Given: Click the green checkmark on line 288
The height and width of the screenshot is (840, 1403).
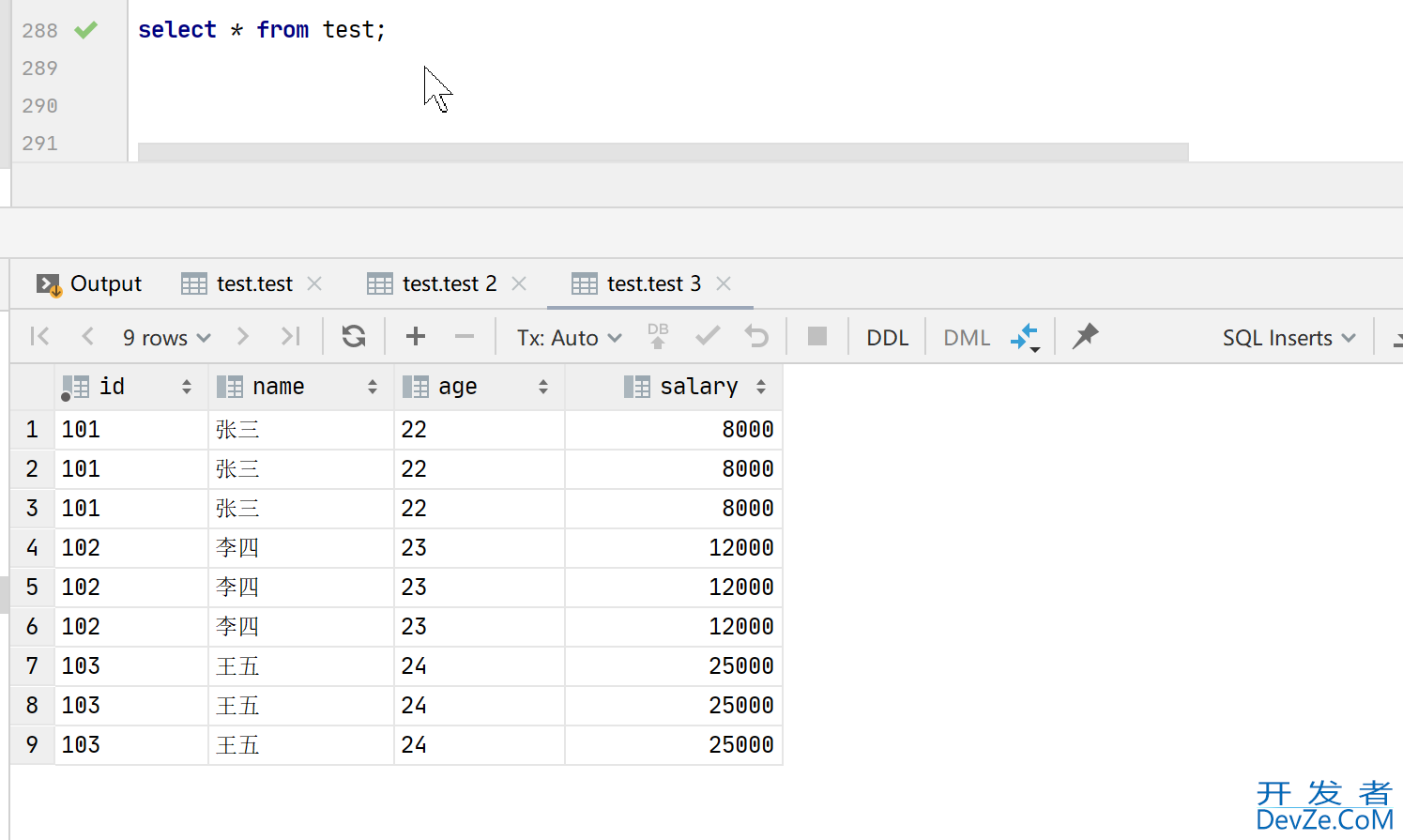Looking at the screenshot, I should tap(86, 30).
